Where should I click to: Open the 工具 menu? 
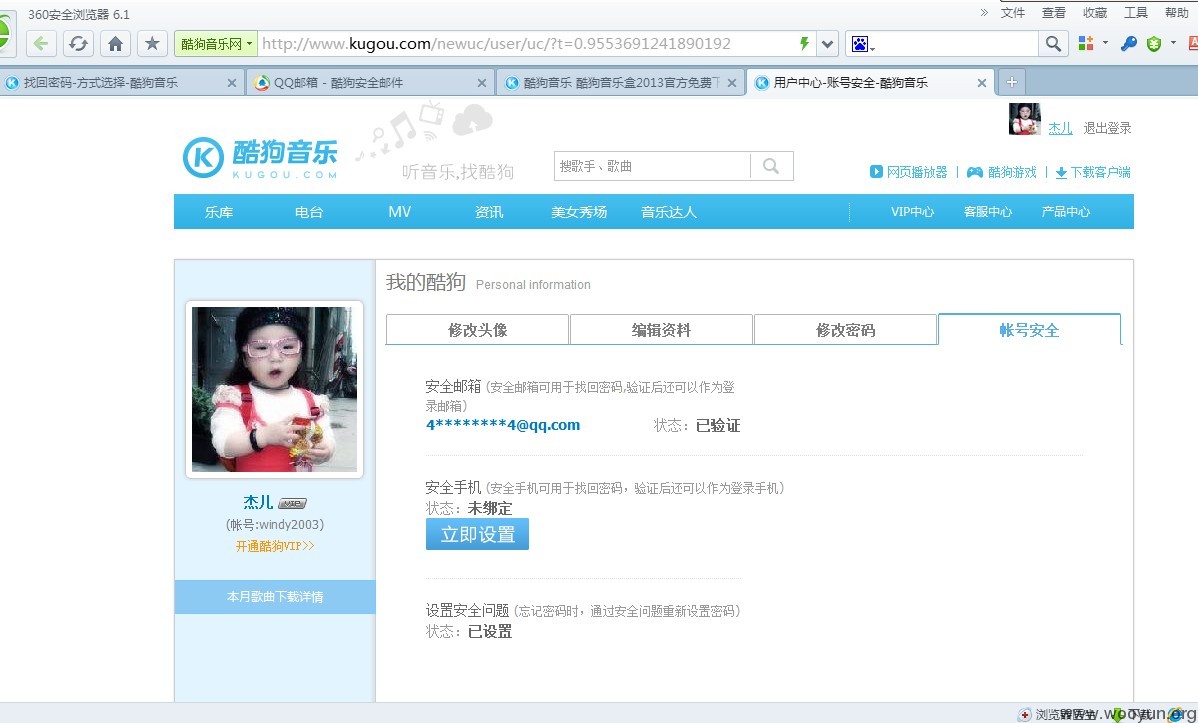(1136, 13)
